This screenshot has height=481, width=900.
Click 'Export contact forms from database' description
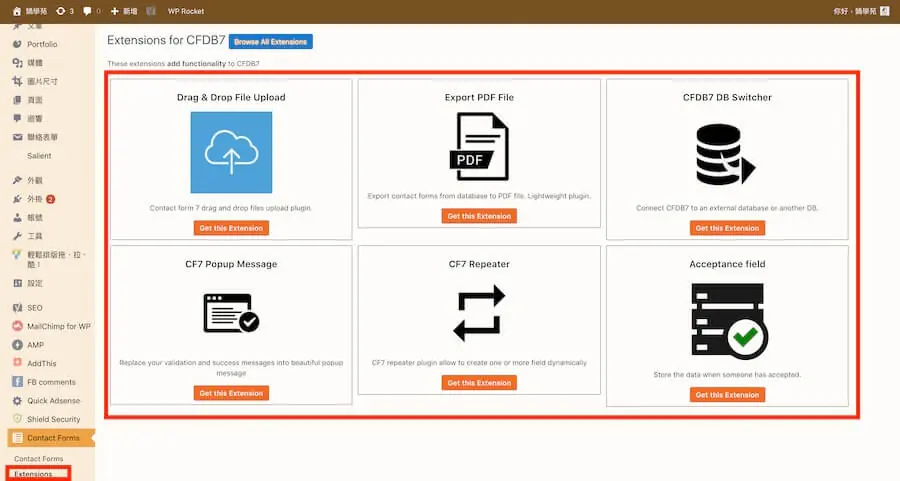479,196
